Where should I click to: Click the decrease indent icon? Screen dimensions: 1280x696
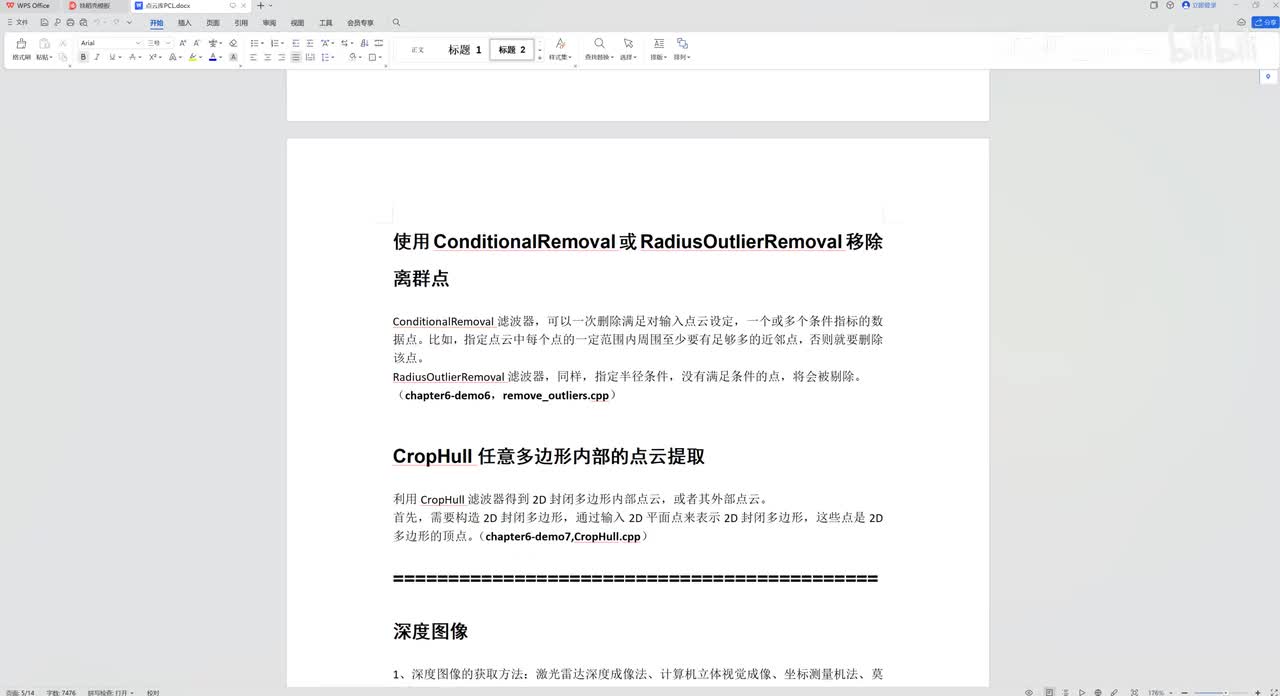(295, 43)
